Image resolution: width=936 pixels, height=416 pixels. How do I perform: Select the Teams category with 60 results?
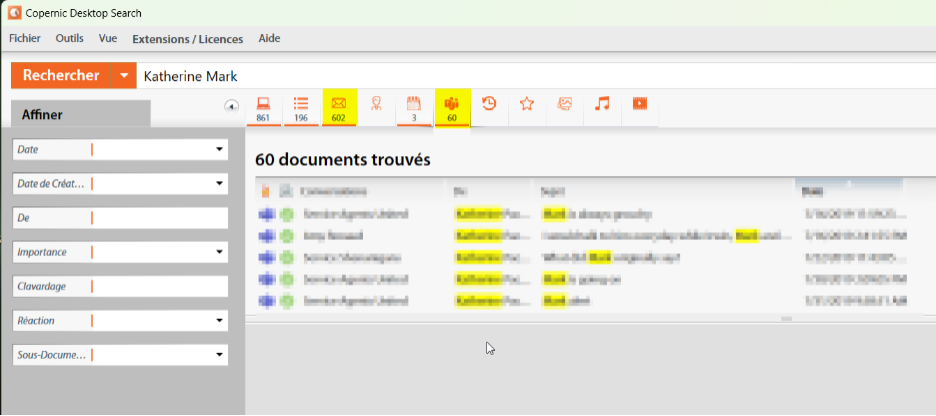pyautogui.click(x=452, y=108)
